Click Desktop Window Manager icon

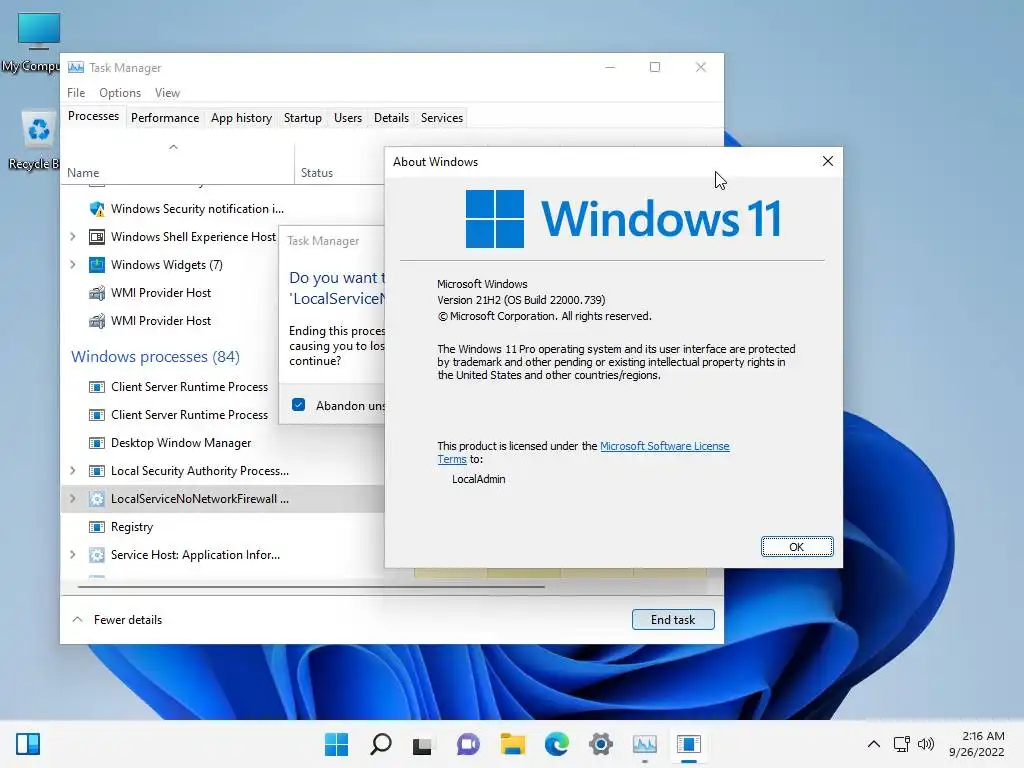(97, 443)
